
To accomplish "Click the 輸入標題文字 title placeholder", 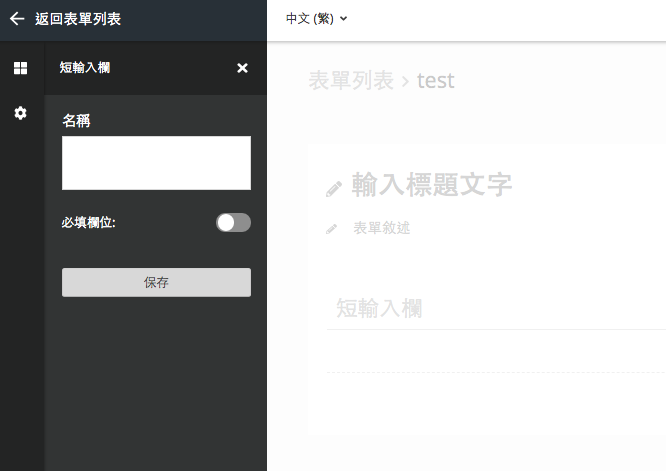I will tap(432, 185).
